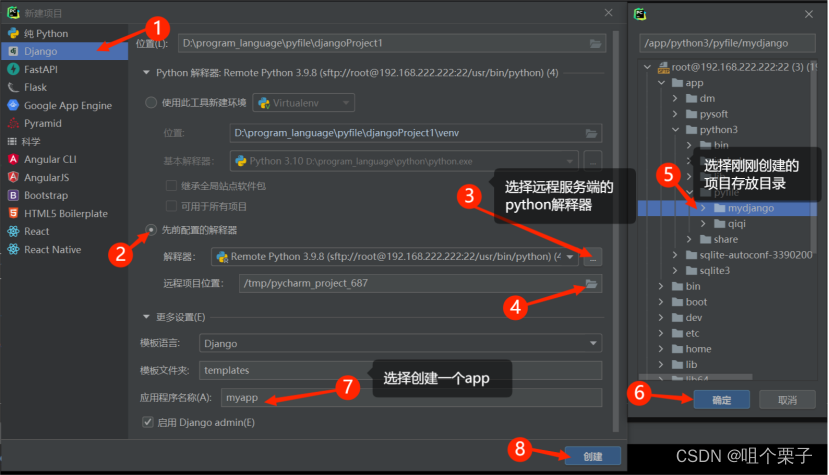
Task: Click 确定 OK button in path dialog
Action: [722, 400]
